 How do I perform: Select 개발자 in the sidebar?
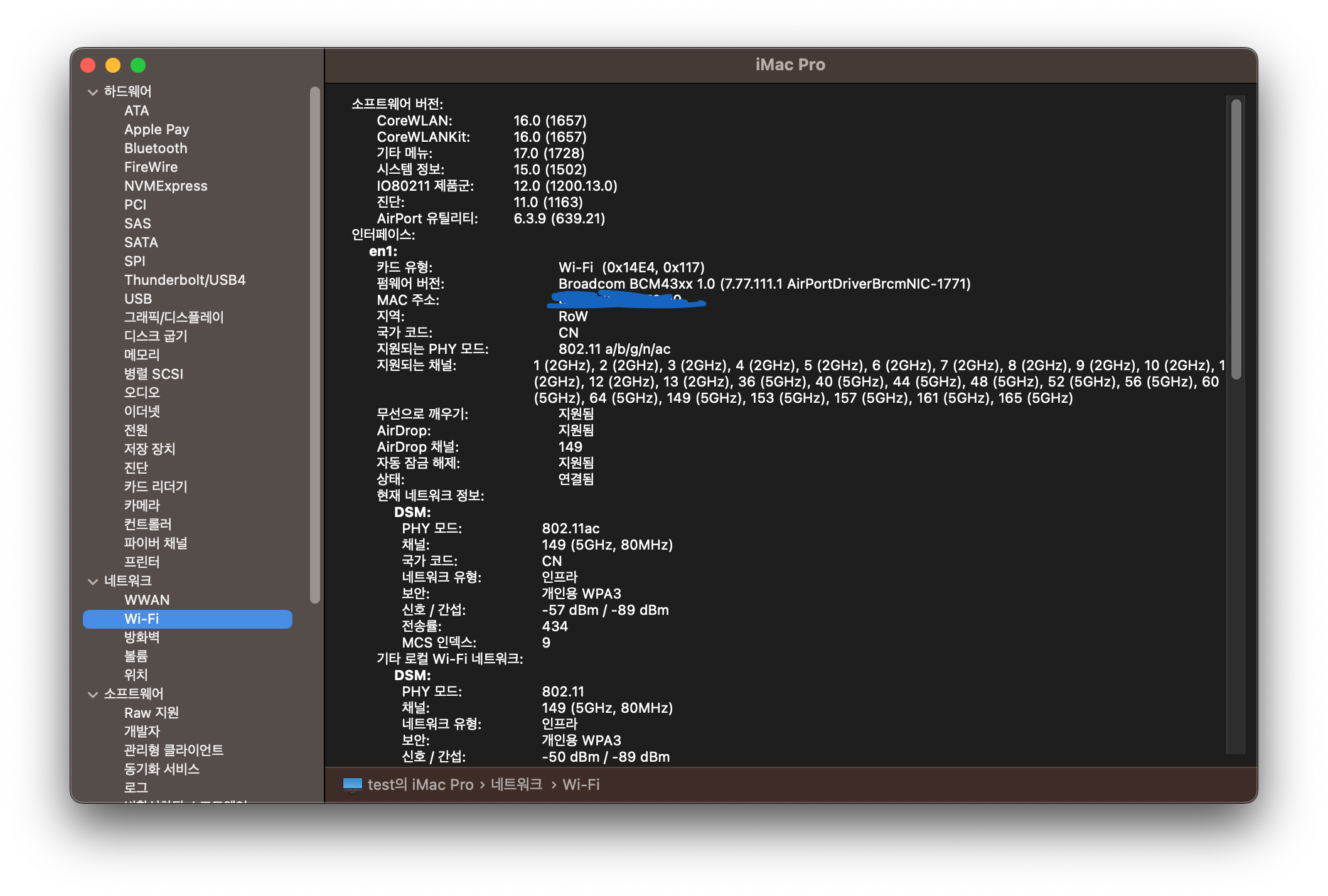(x=142, y=732)
